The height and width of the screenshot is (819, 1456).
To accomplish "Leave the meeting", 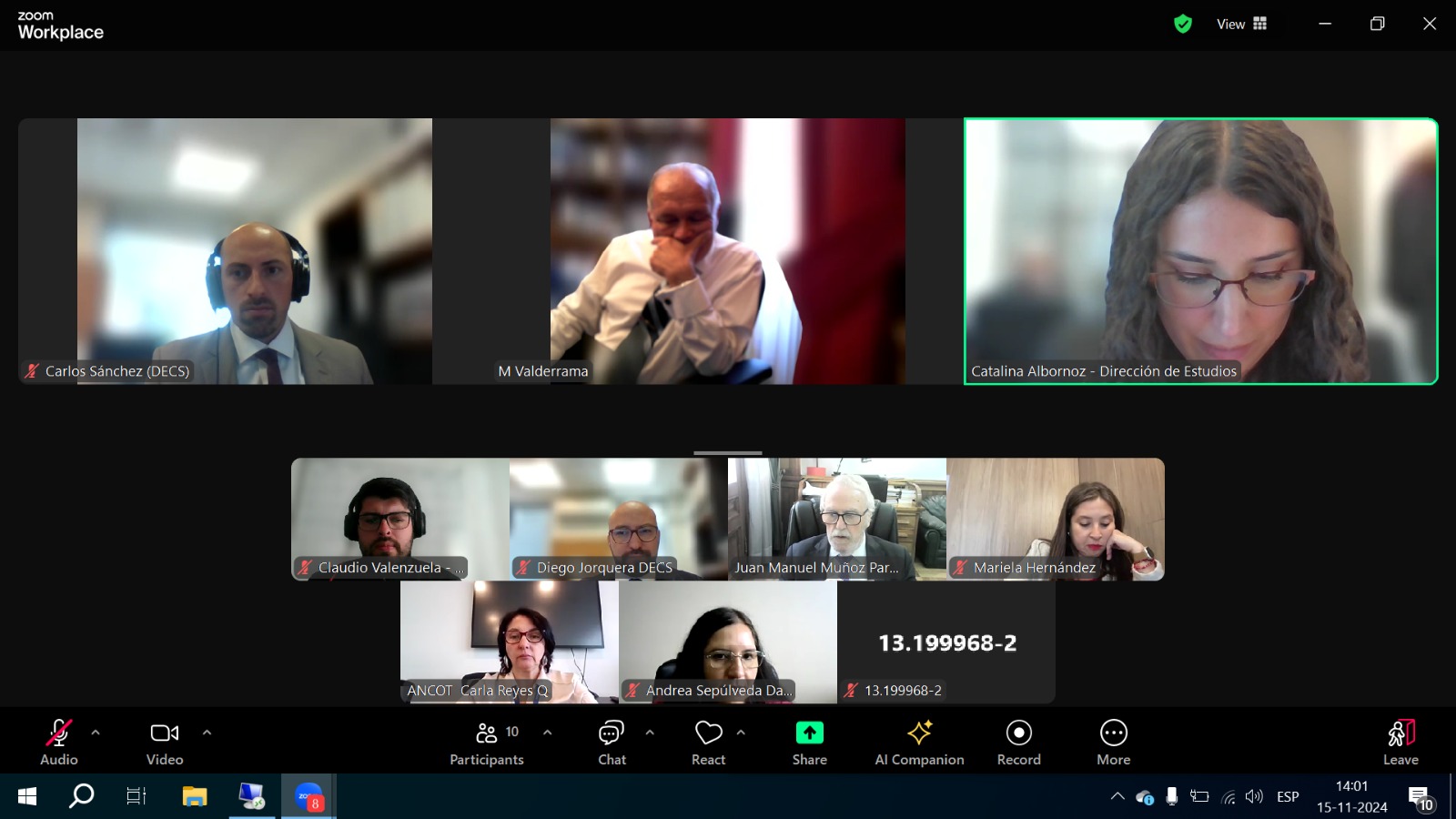I will point(1400,742).
